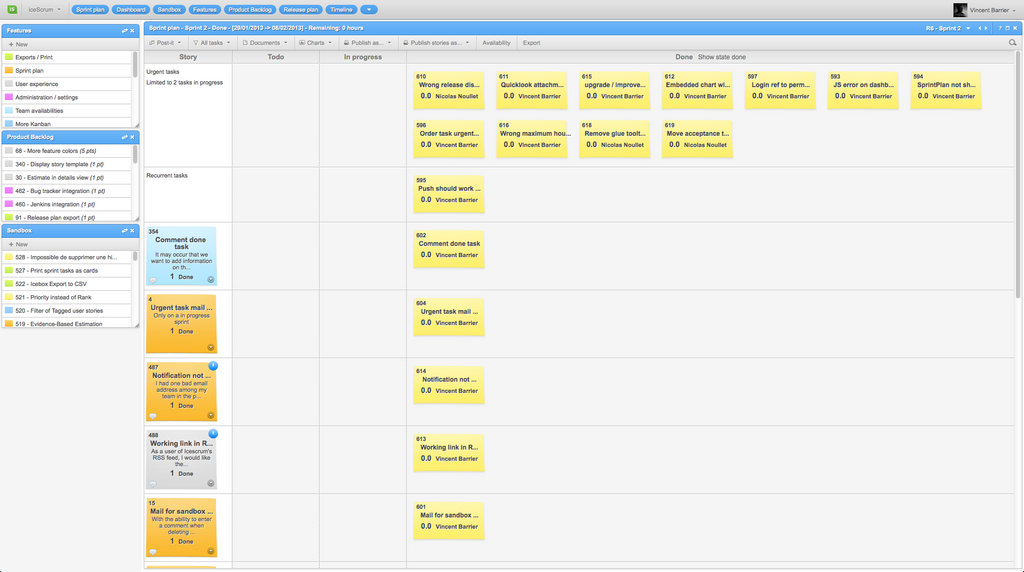The image size is (1024, 572).
Task: Open the story 354 card menu arrow
Action: [x=211, y=279]
